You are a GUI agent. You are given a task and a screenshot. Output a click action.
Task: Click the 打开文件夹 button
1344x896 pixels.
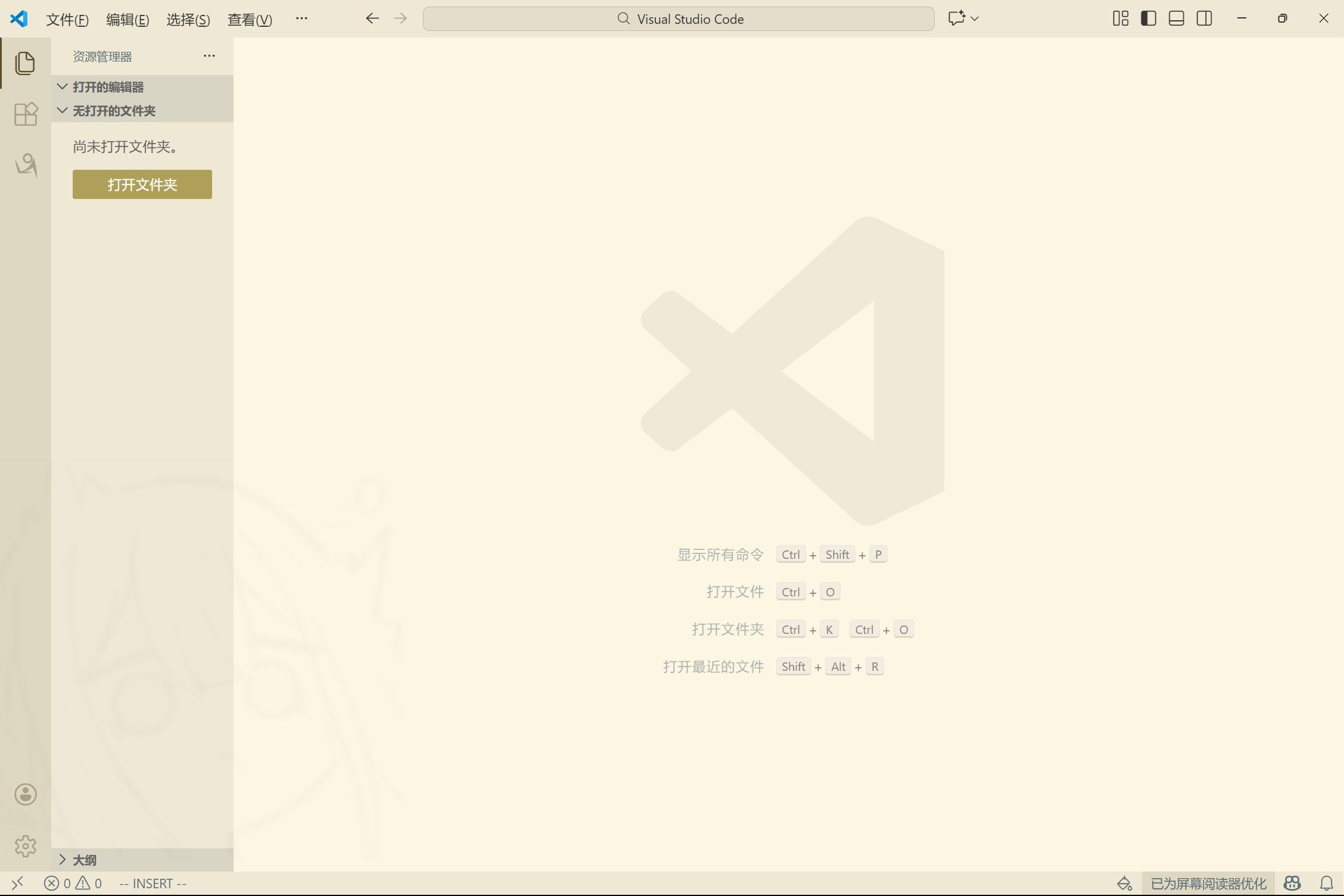142,185
